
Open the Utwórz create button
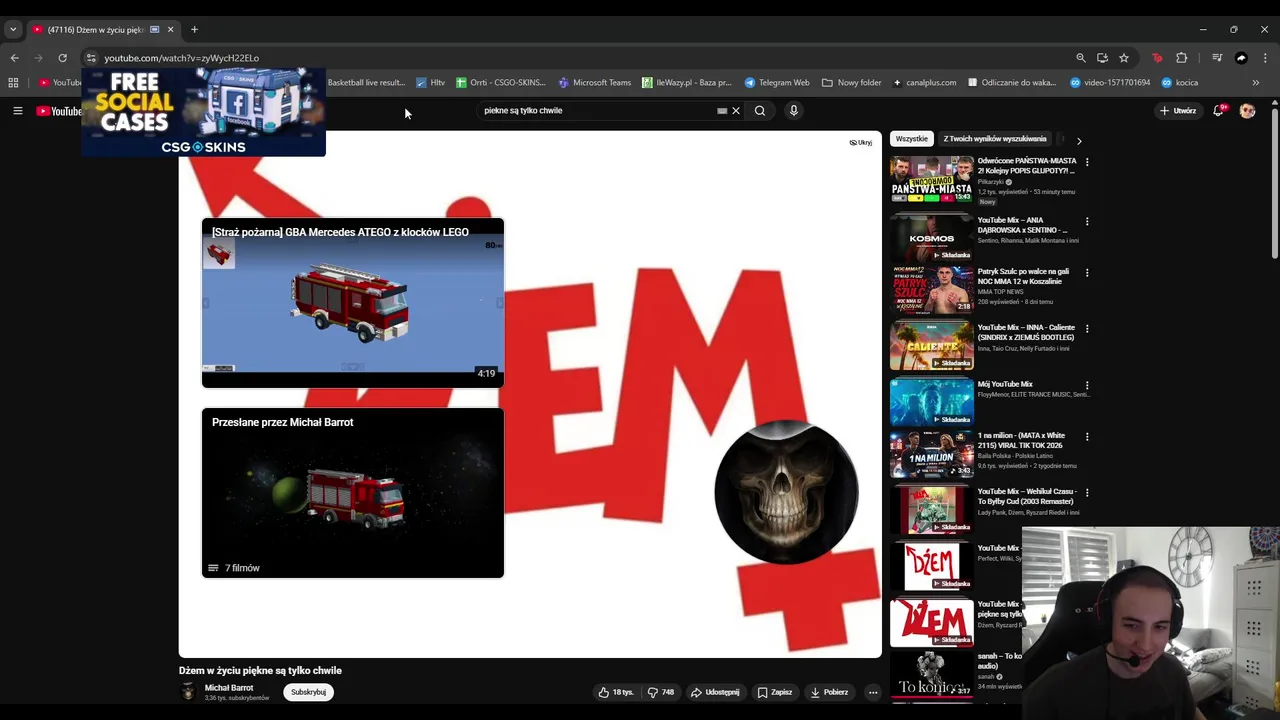(1178, 111)
